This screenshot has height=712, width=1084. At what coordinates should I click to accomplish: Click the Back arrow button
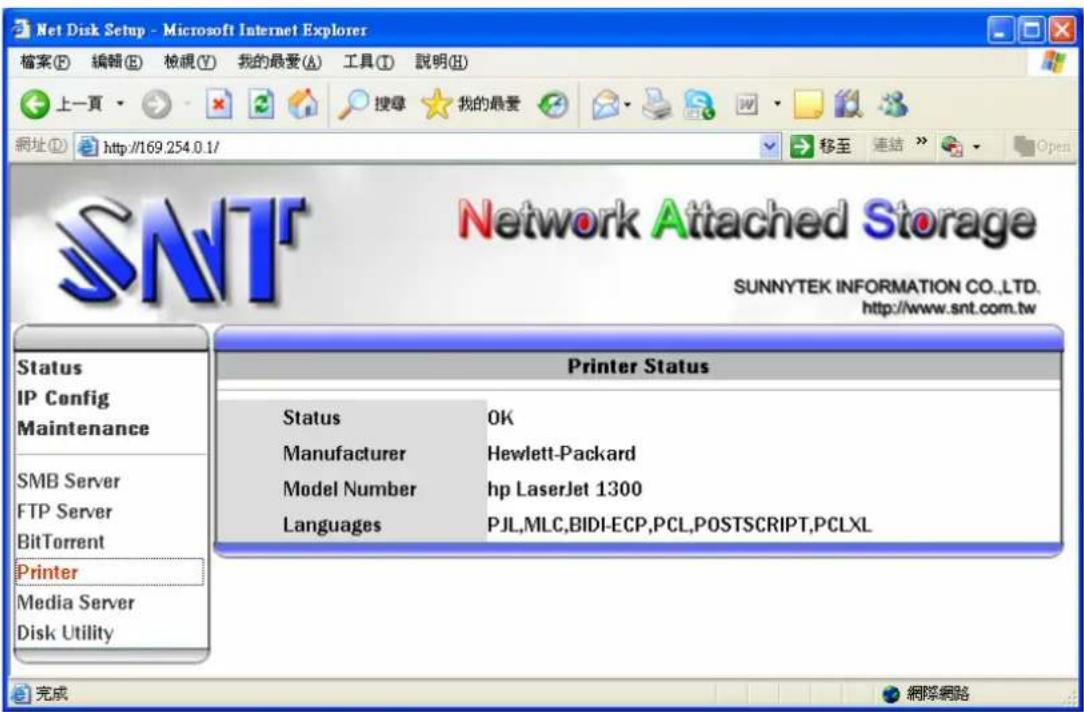(x=35, y=105)
